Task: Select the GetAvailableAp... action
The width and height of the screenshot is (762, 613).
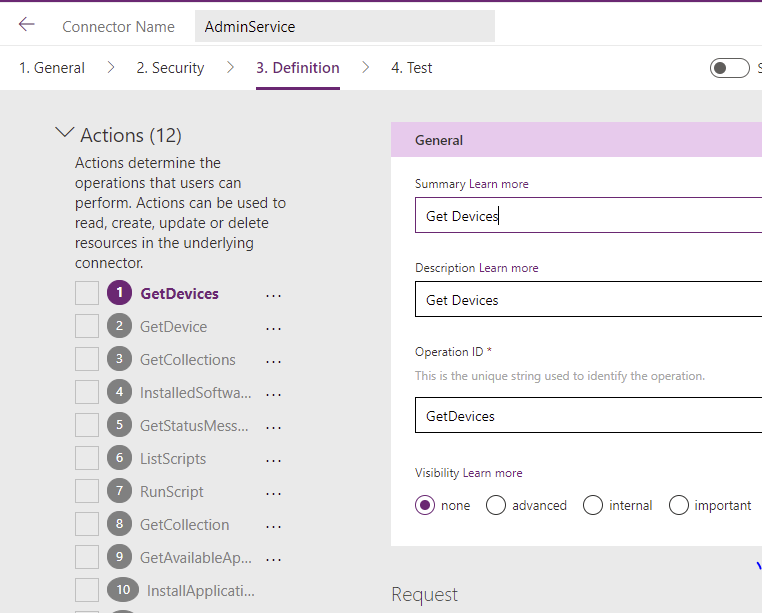Action: pyautogui.click(x=196, y=558)
